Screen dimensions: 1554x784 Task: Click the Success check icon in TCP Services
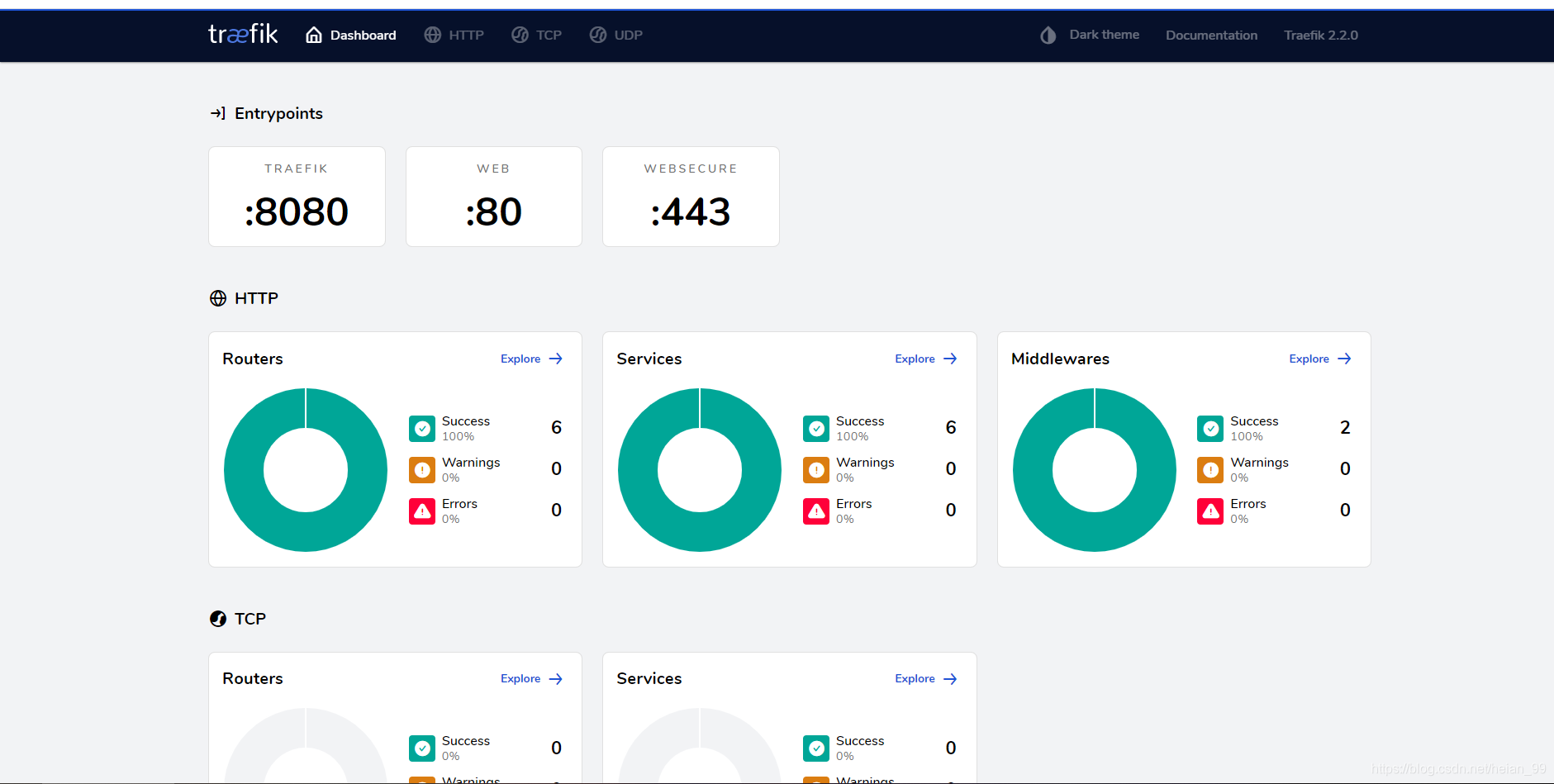click(x=816, y=748)
